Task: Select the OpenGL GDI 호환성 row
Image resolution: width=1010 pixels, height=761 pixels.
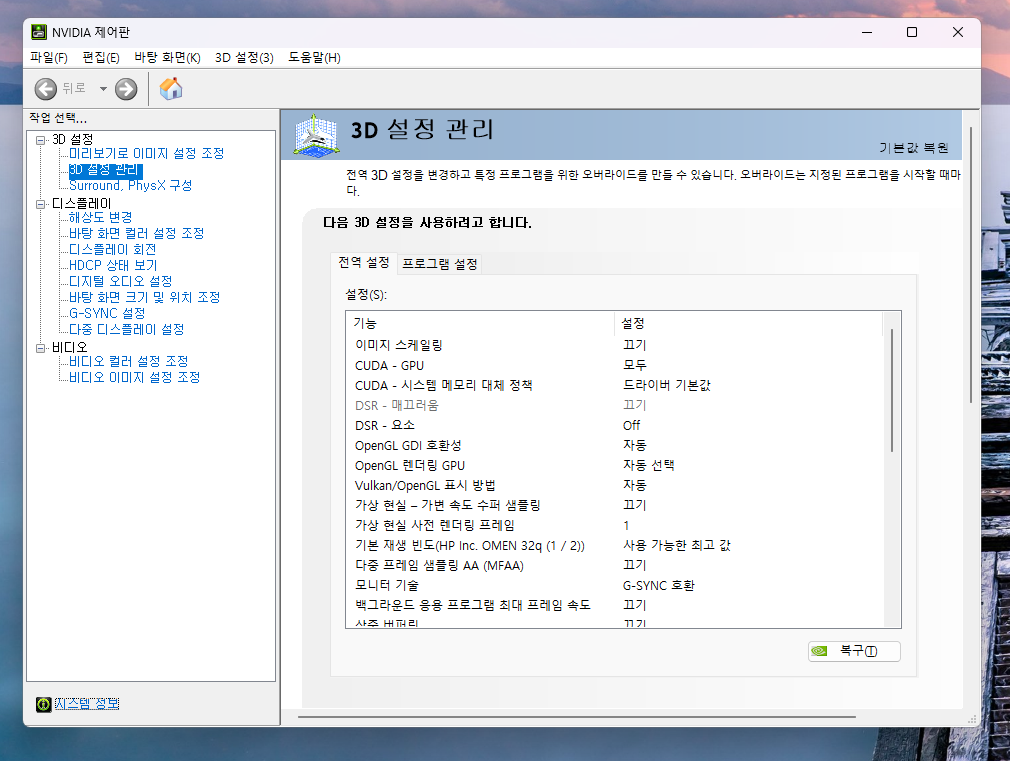Action: click(615, 445)
